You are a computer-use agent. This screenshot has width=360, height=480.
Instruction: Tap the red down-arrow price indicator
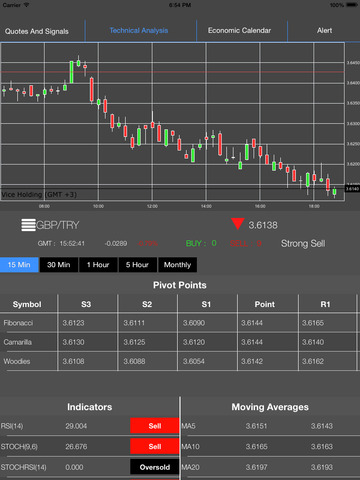(x=238, y=224)
